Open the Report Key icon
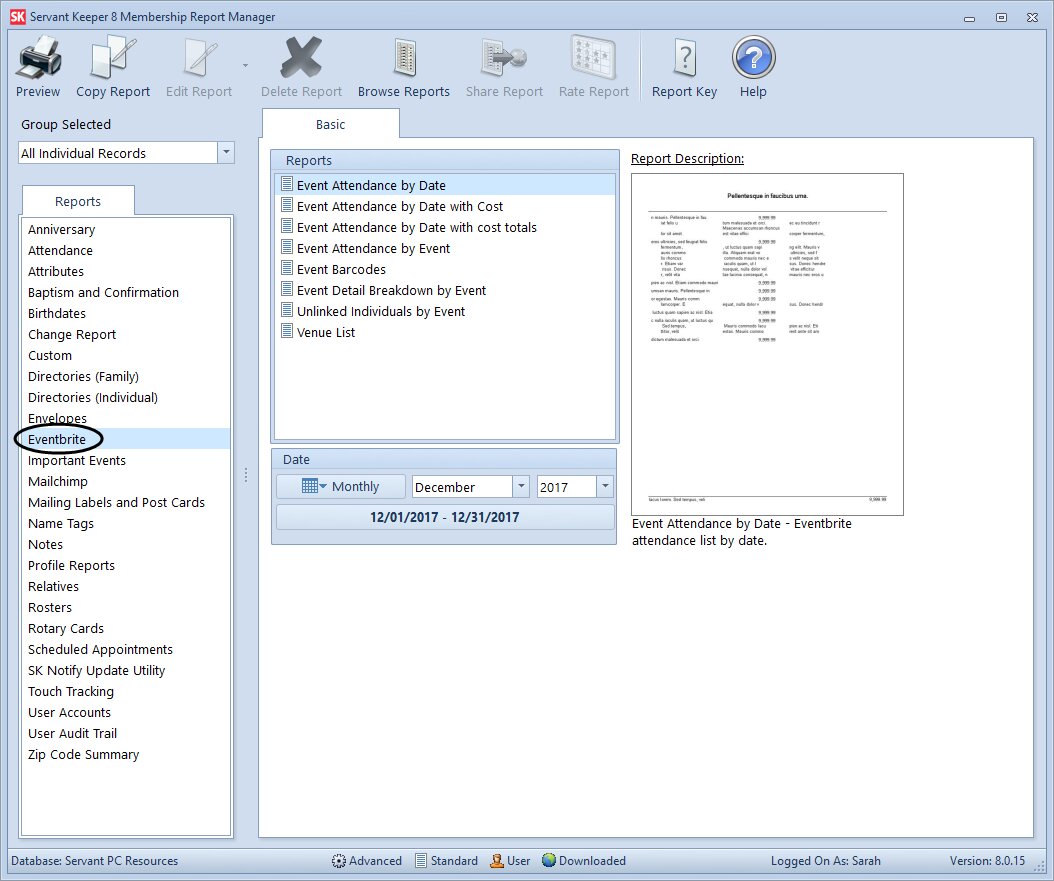 684,58
